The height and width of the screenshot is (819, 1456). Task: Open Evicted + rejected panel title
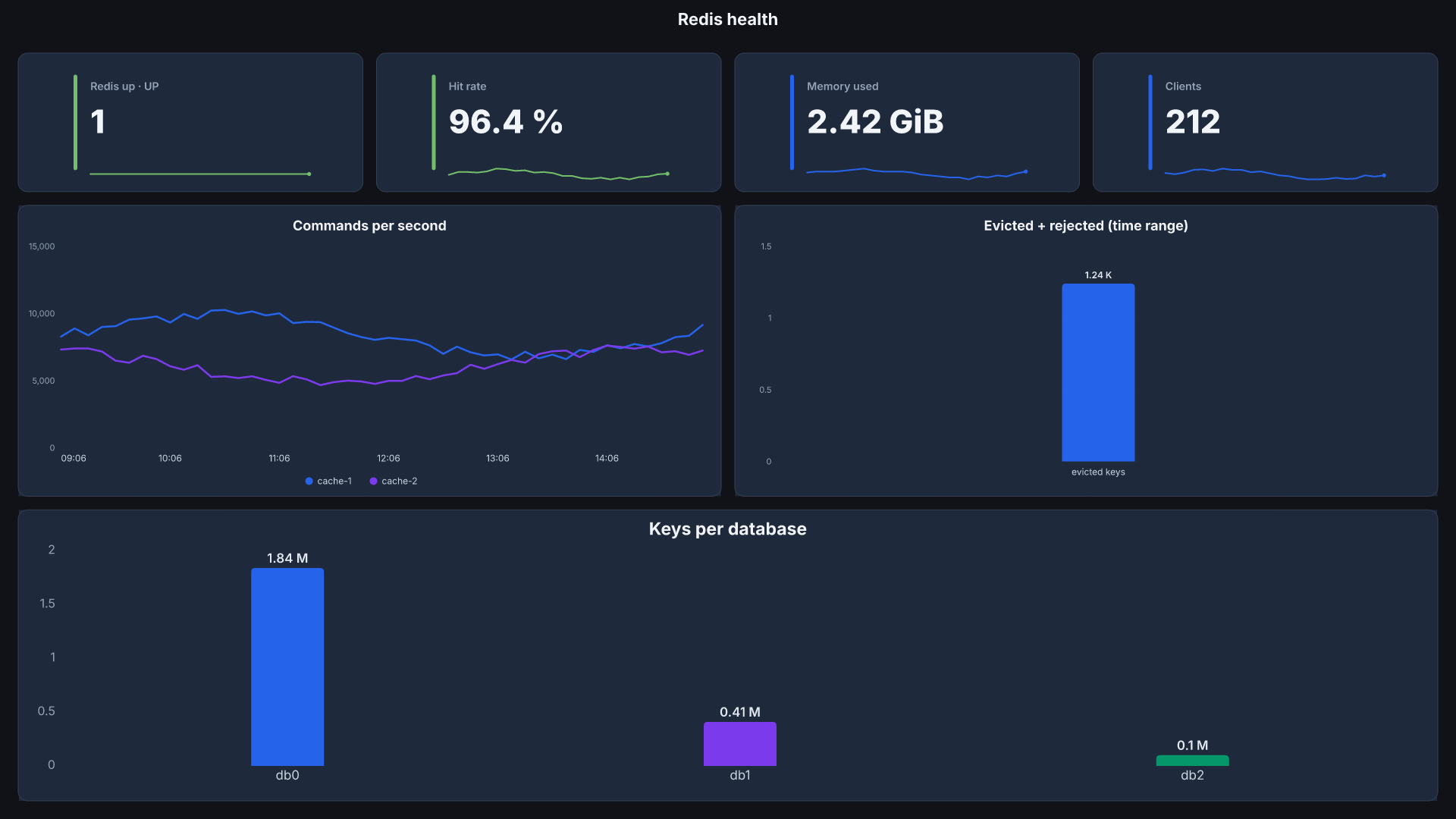tap(1086, 226)
